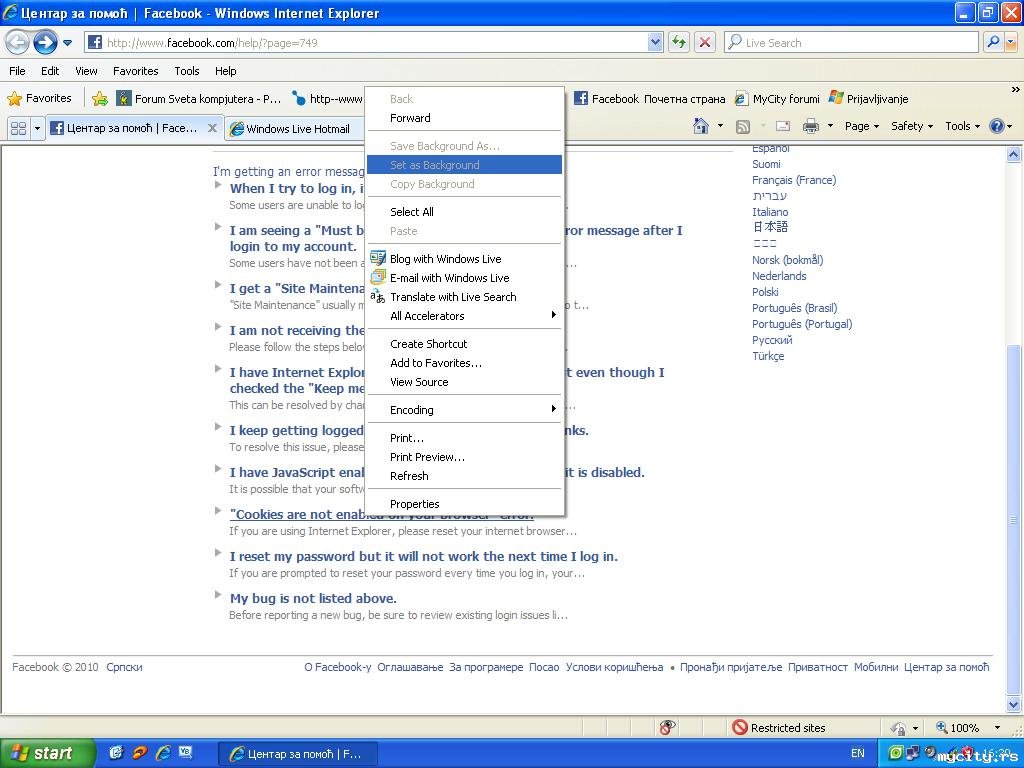Open the Facebook Почетна страна bookmark
Screen dimensions: 1024x768
coord(650,99)
